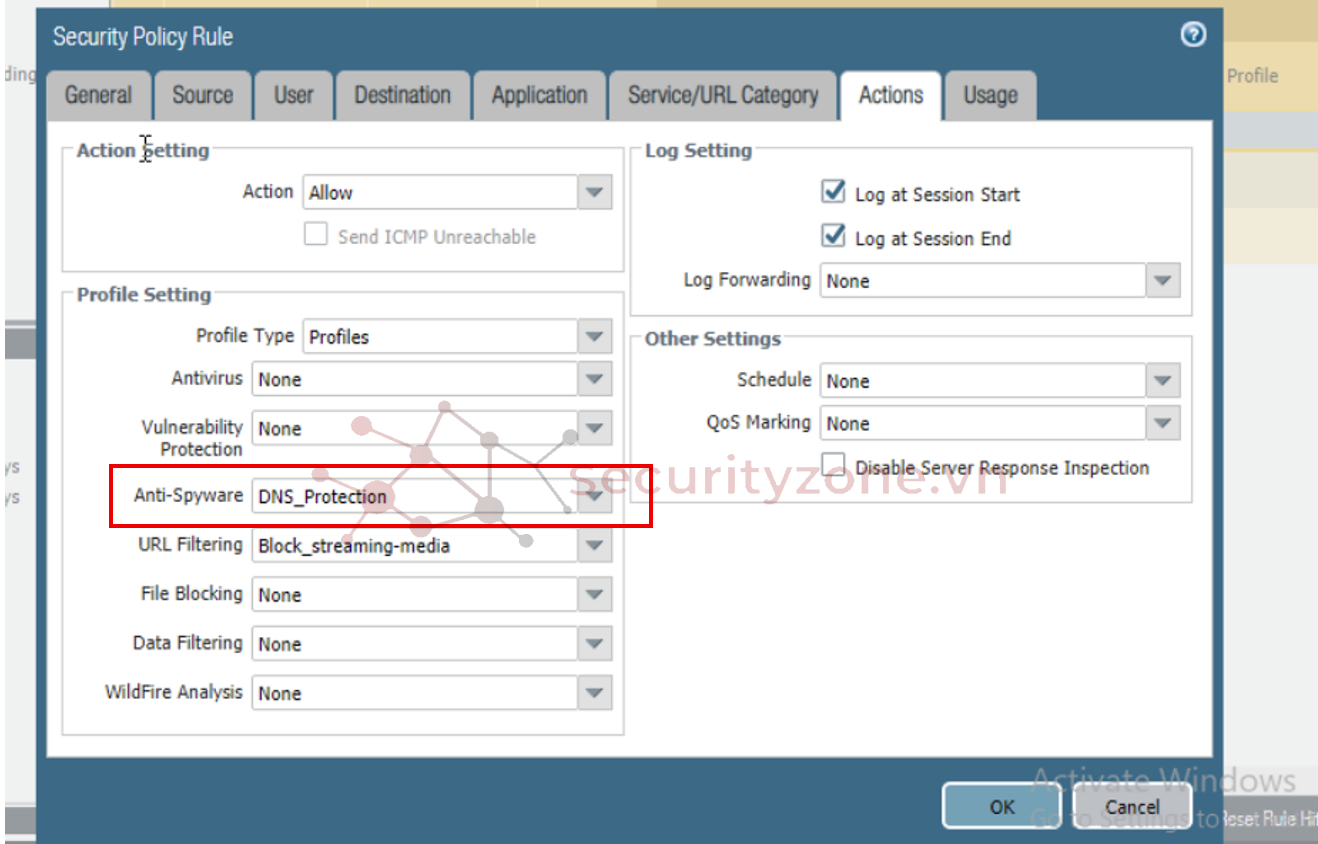Click the Cancel button
This screenshot has width=1318, height=844.
[1132, 807]
